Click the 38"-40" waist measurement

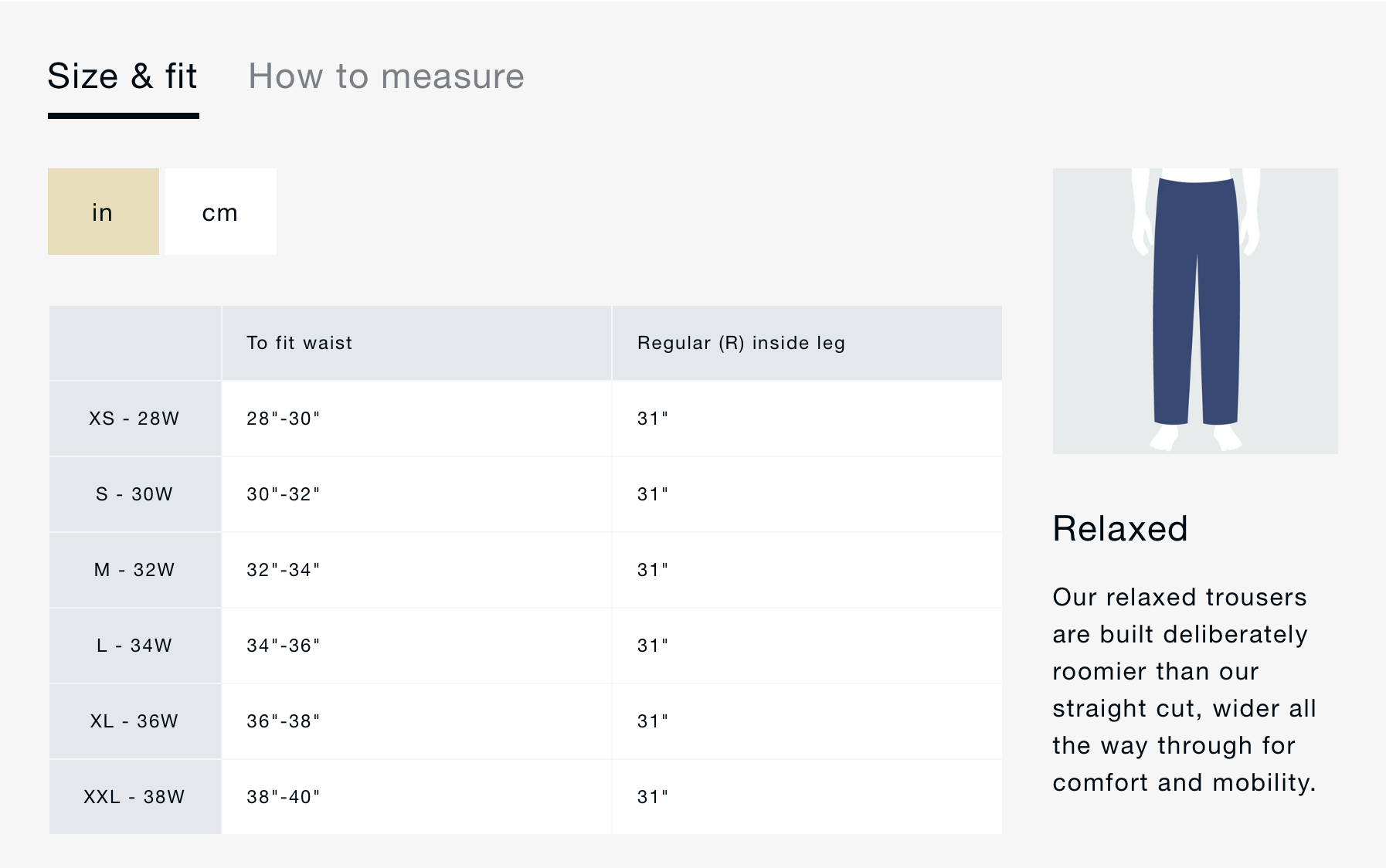[283, 797]
